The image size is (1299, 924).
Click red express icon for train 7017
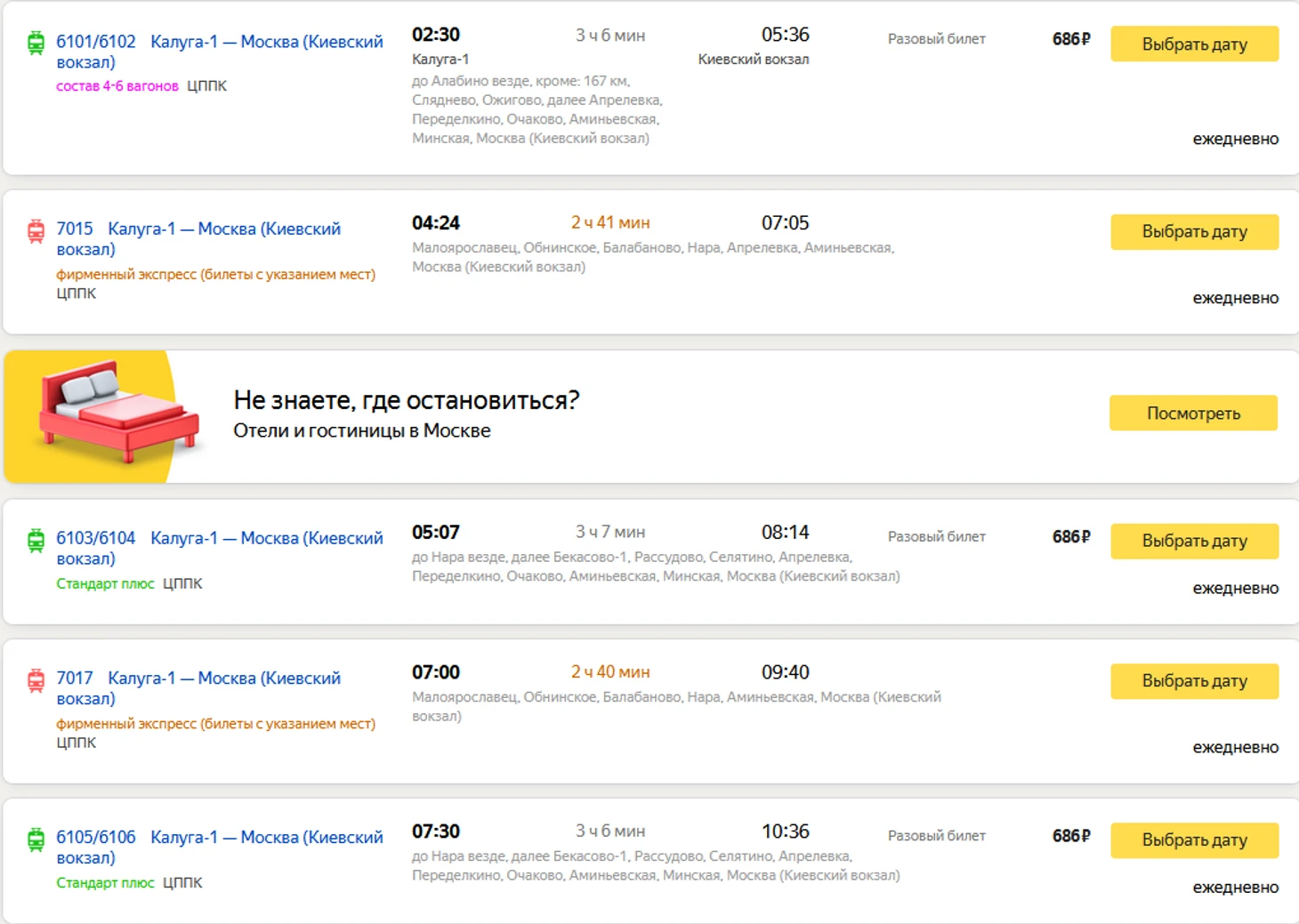tap(36, 680)
